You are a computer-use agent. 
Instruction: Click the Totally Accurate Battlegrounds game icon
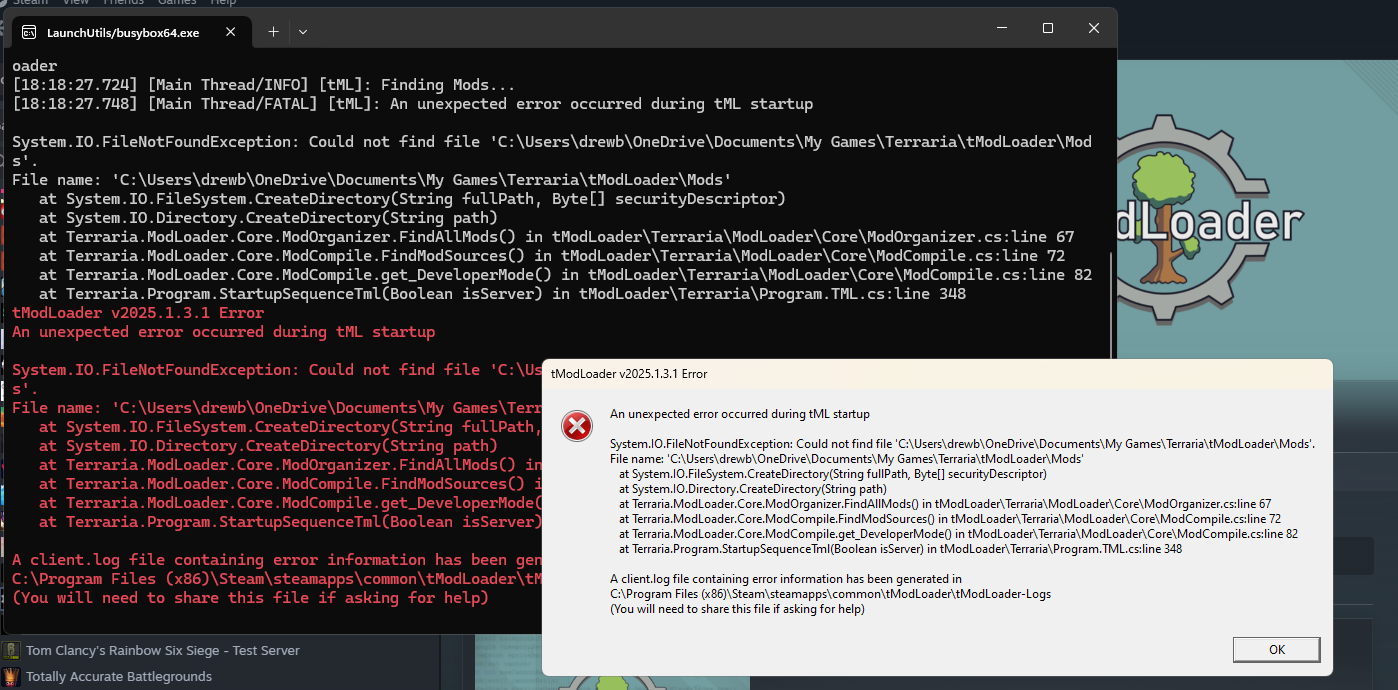click(11, 677)
